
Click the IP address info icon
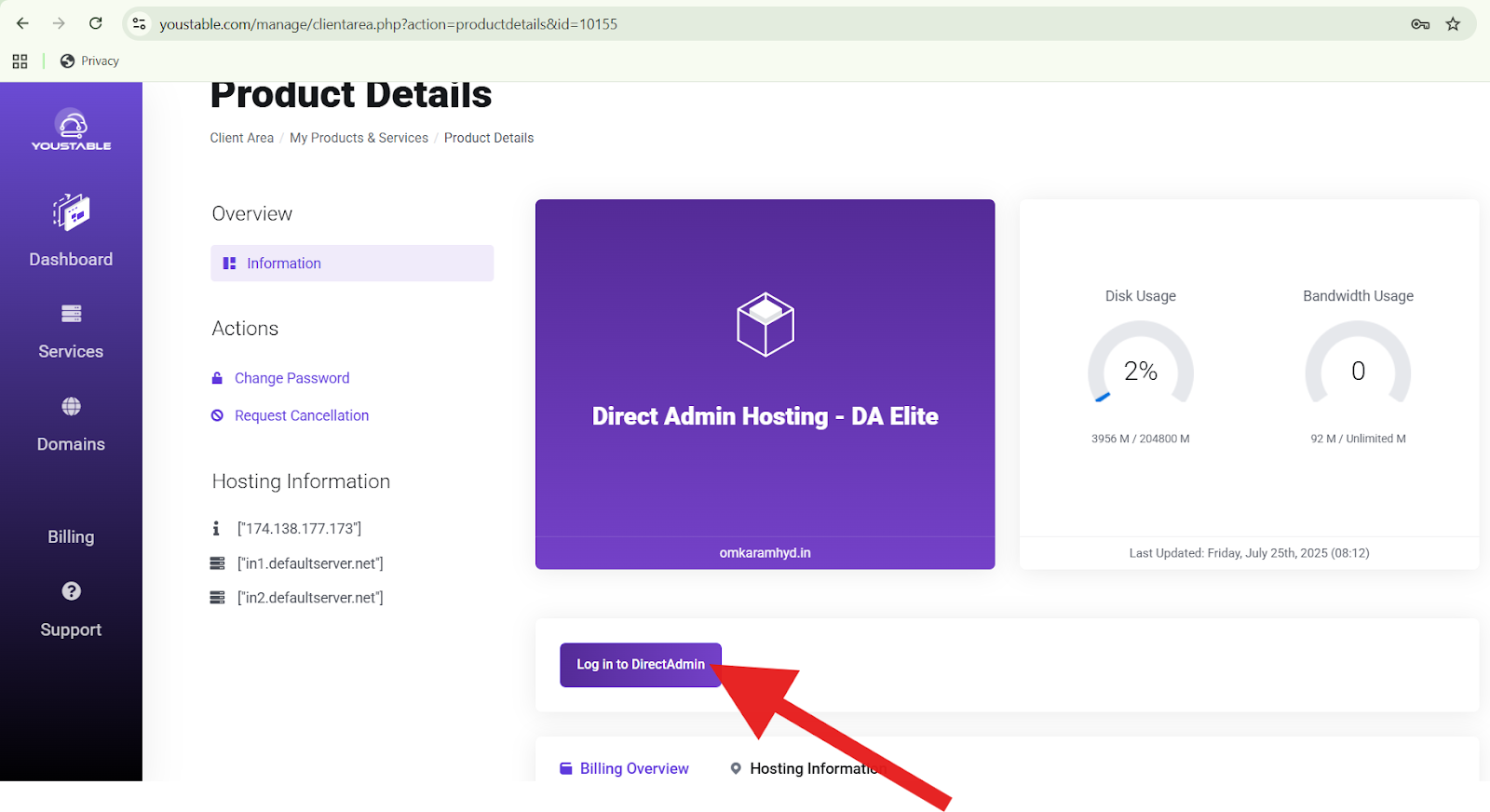point(216,528)
